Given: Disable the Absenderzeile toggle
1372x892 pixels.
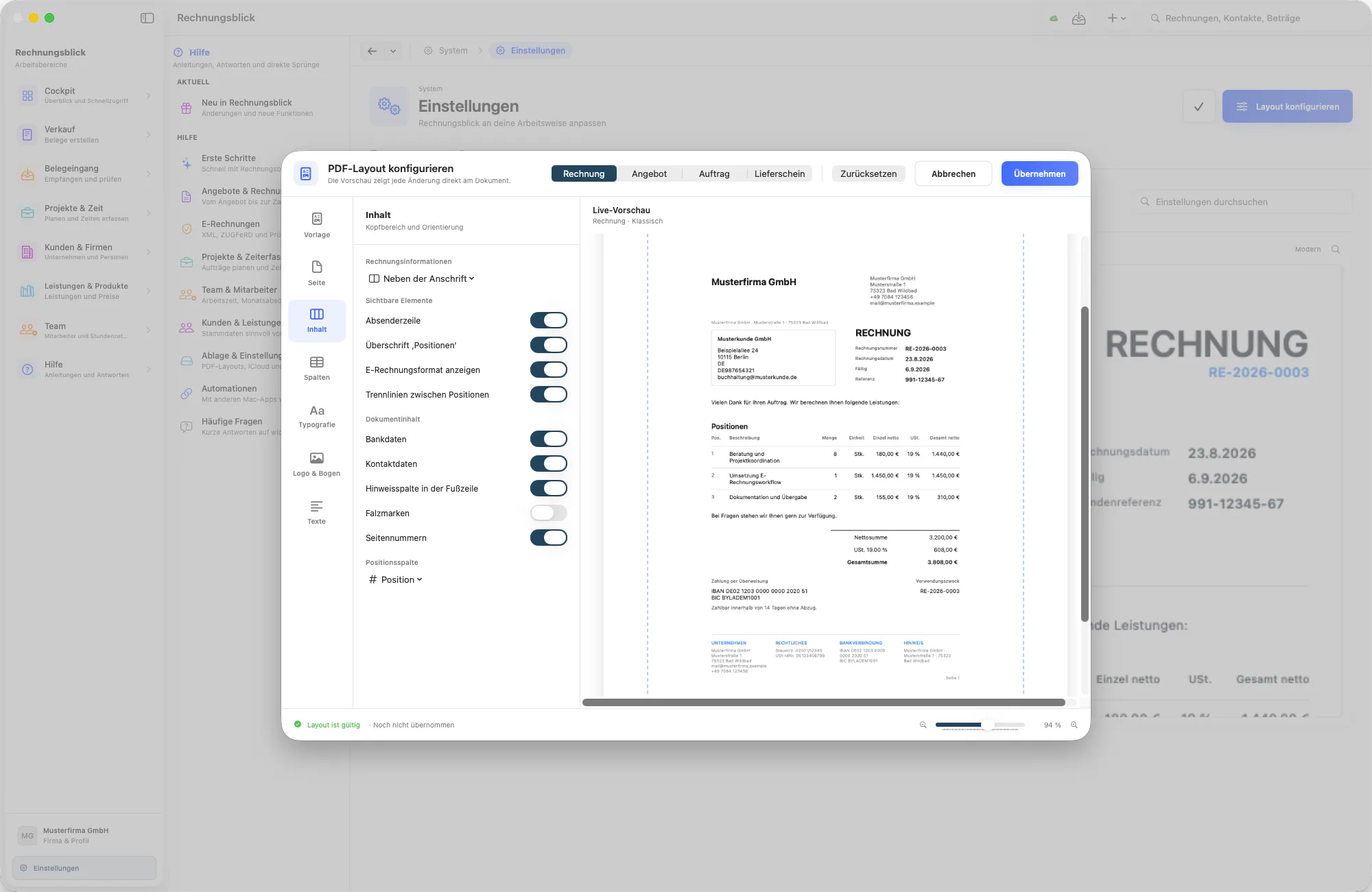Looking at the screenshot, I should 549,320.
